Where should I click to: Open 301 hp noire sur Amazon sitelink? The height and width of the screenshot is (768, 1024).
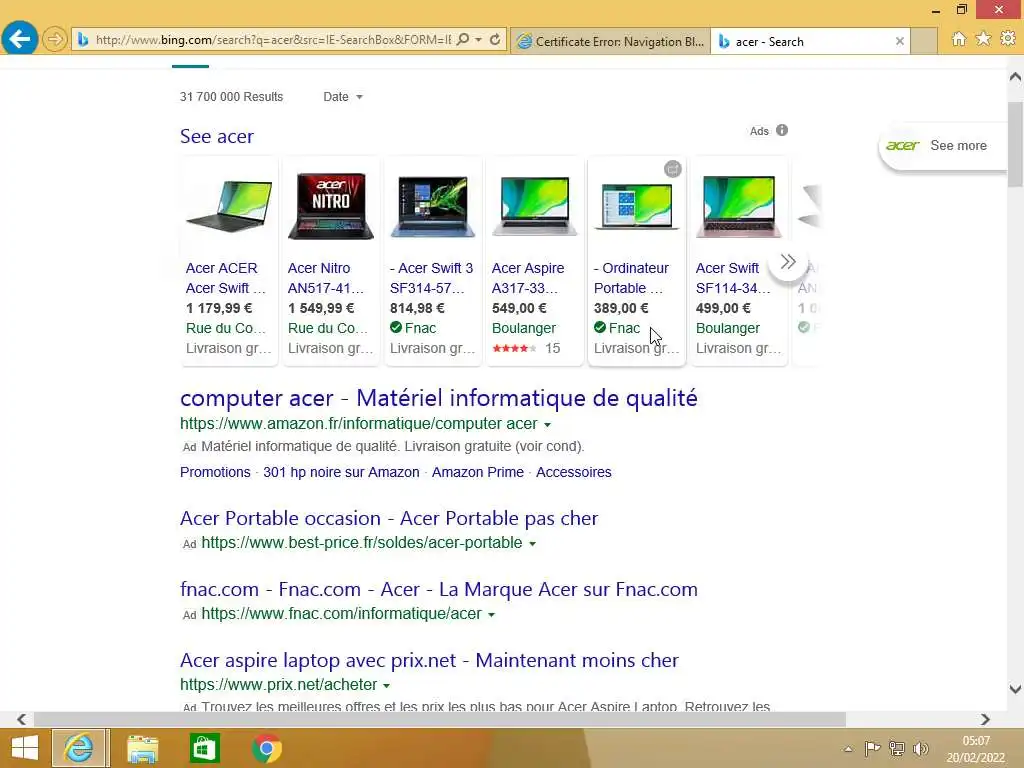(341, 472)
